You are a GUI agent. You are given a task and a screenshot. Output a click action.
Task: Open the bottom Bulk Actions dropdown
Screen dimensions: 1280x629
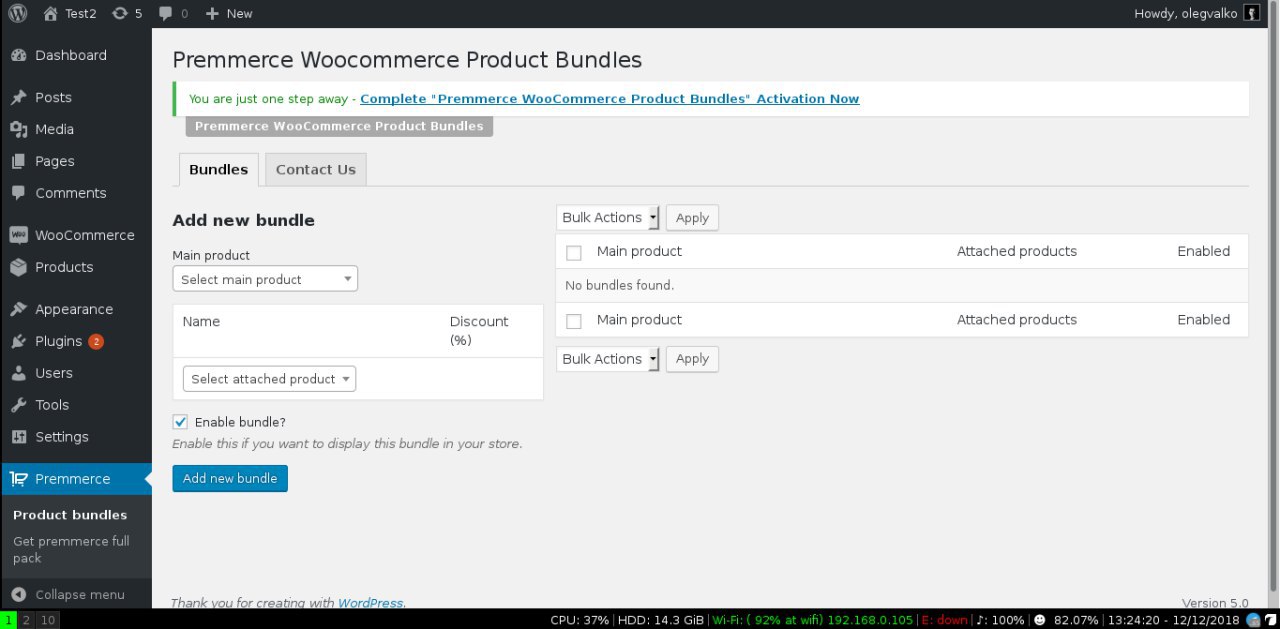pos(608,359)
